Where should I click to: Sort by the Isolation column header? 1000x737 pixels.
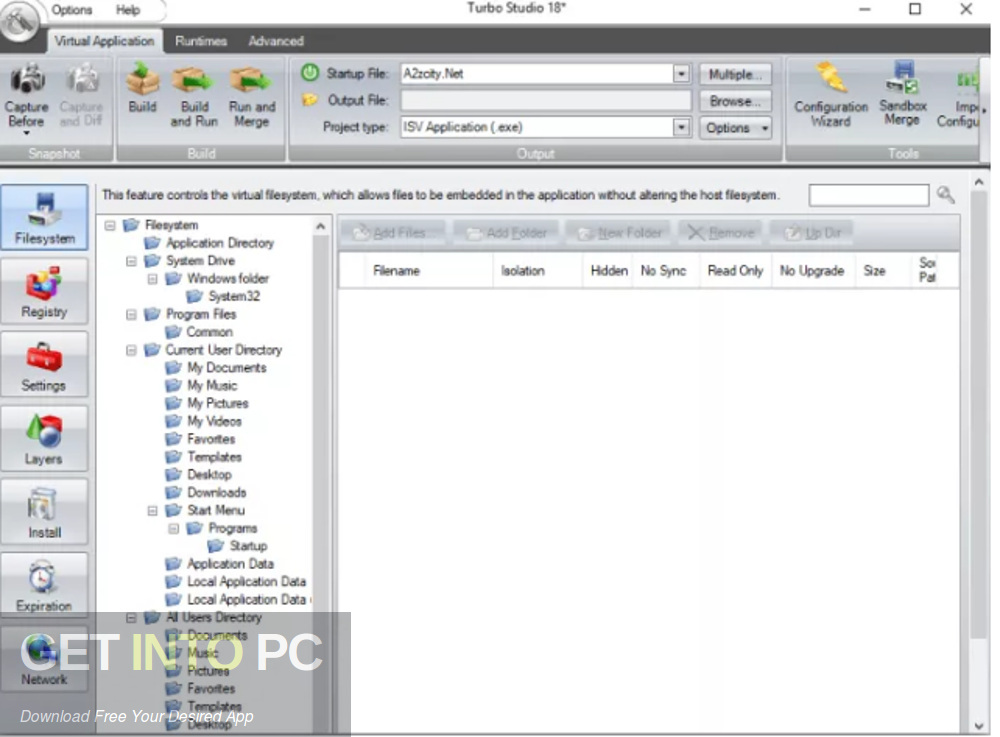tap(537, 271)
